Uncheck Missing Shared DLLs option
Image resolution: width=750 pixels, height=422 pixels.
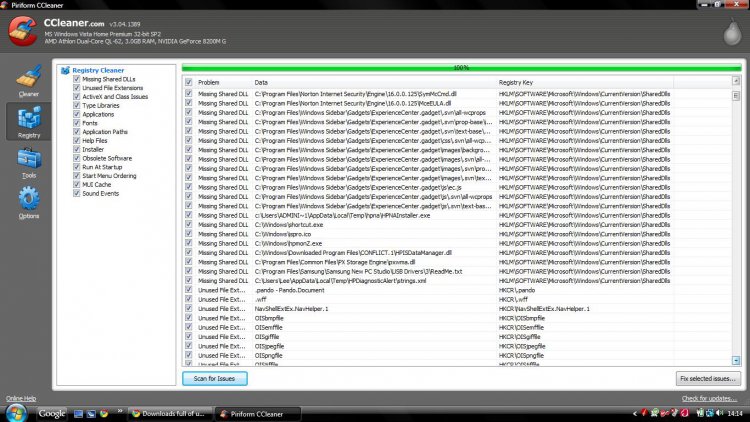pyautogui.click(x=77, y=79)
